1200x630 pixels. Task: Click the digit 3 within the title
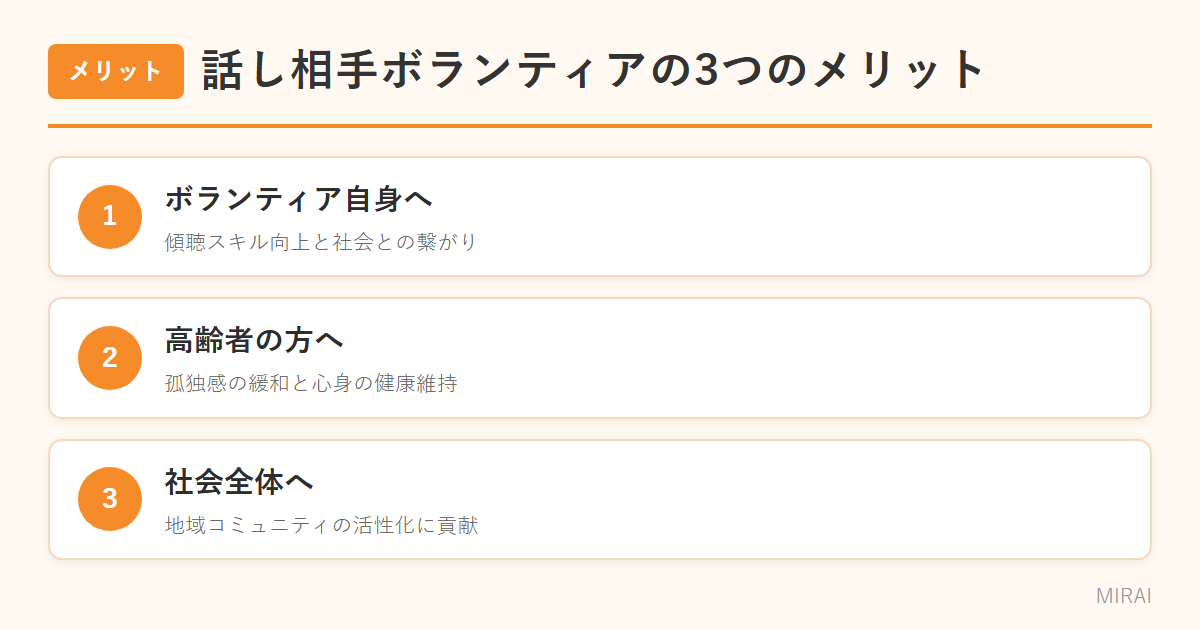point(706,72)
